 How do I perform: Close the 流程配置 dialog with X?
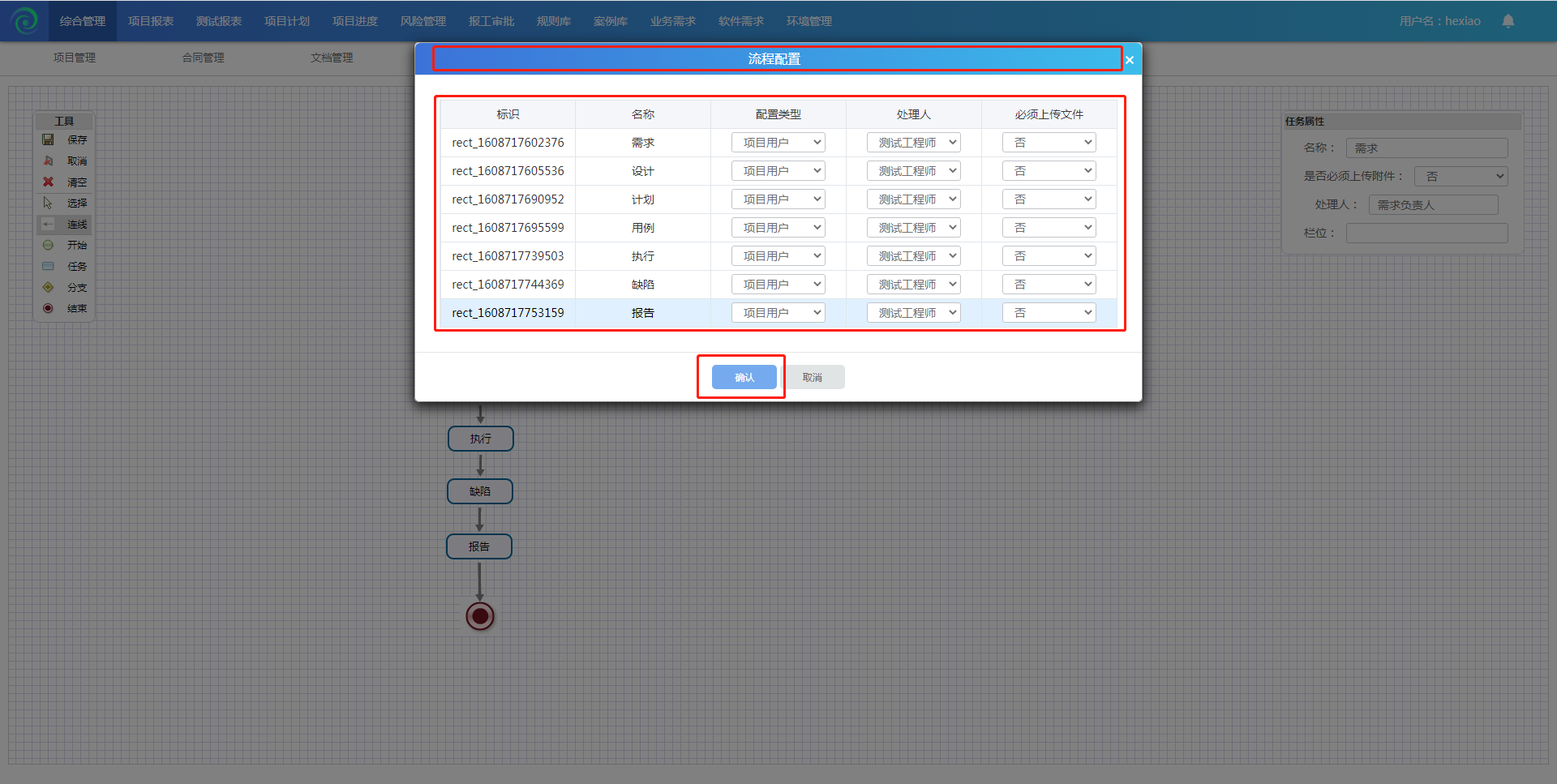(x=1129, y=60)
